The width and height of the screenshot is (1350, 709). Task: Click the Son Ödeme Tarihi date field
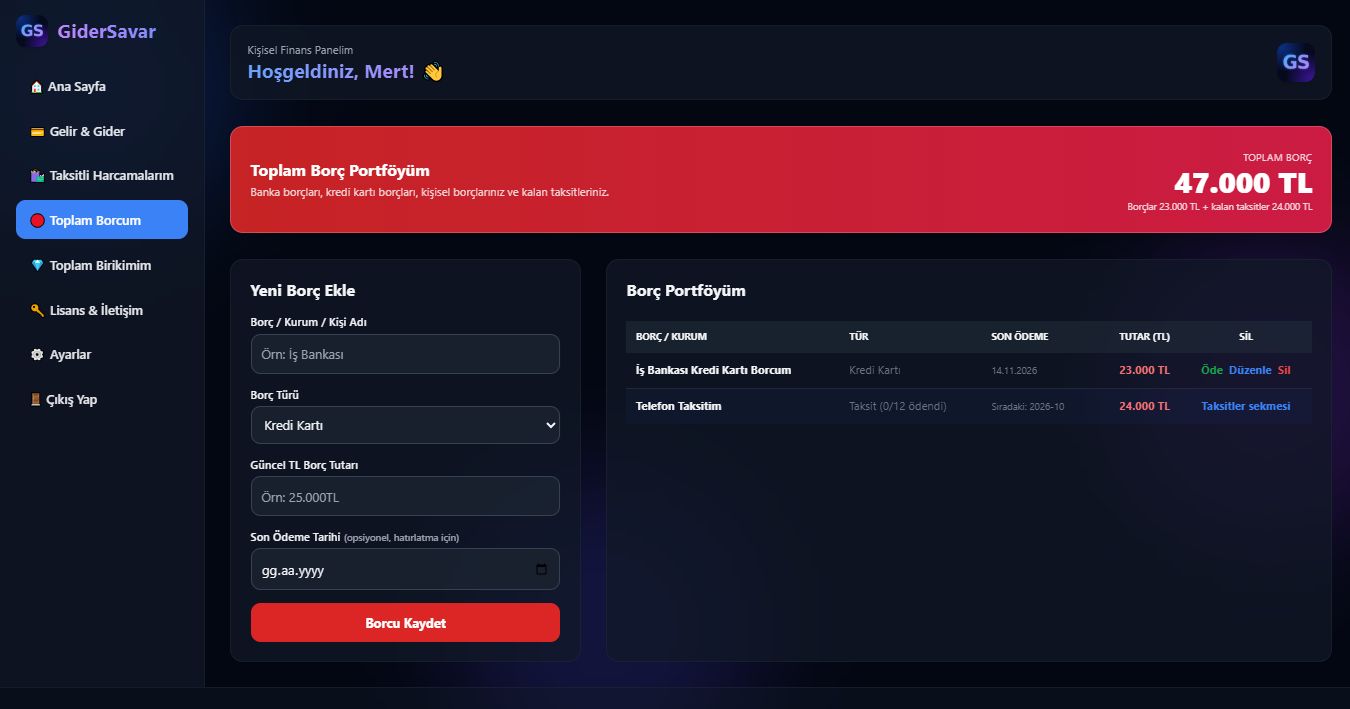(405, 570)
